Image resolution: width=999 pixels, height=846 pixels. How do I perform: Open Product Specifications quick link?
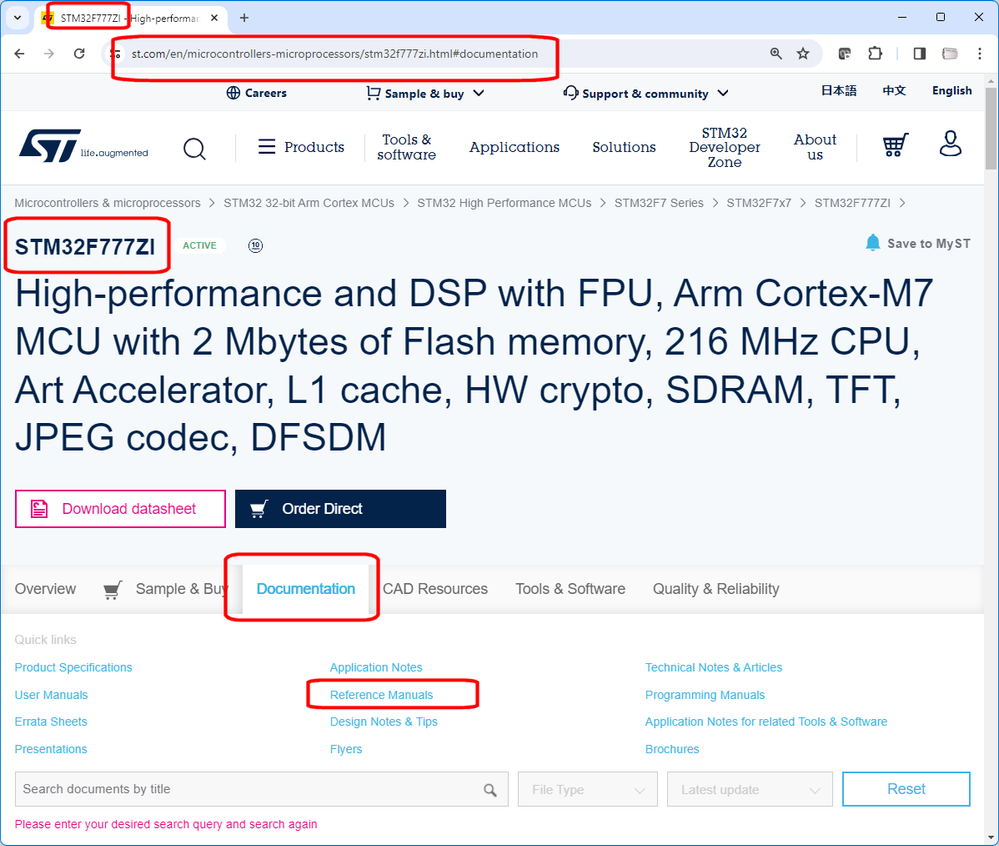coord(73,668)
